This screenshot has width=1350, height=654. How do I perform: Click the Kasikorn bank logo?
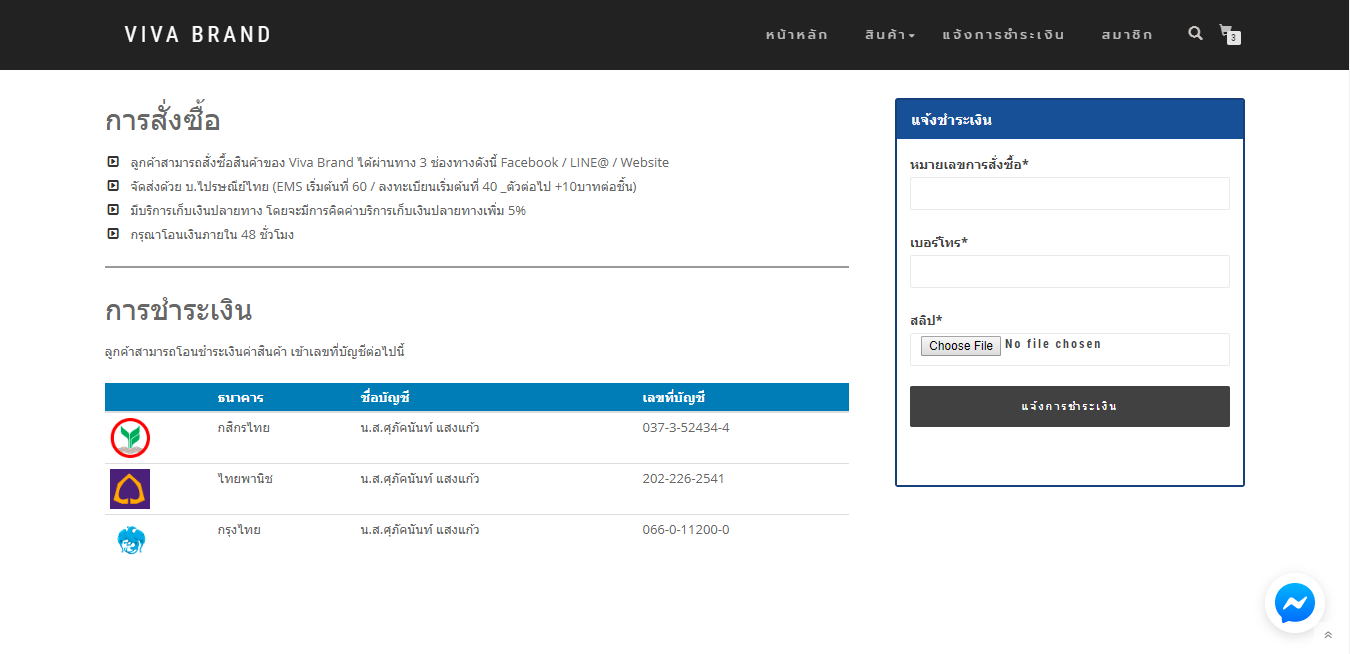130,438
